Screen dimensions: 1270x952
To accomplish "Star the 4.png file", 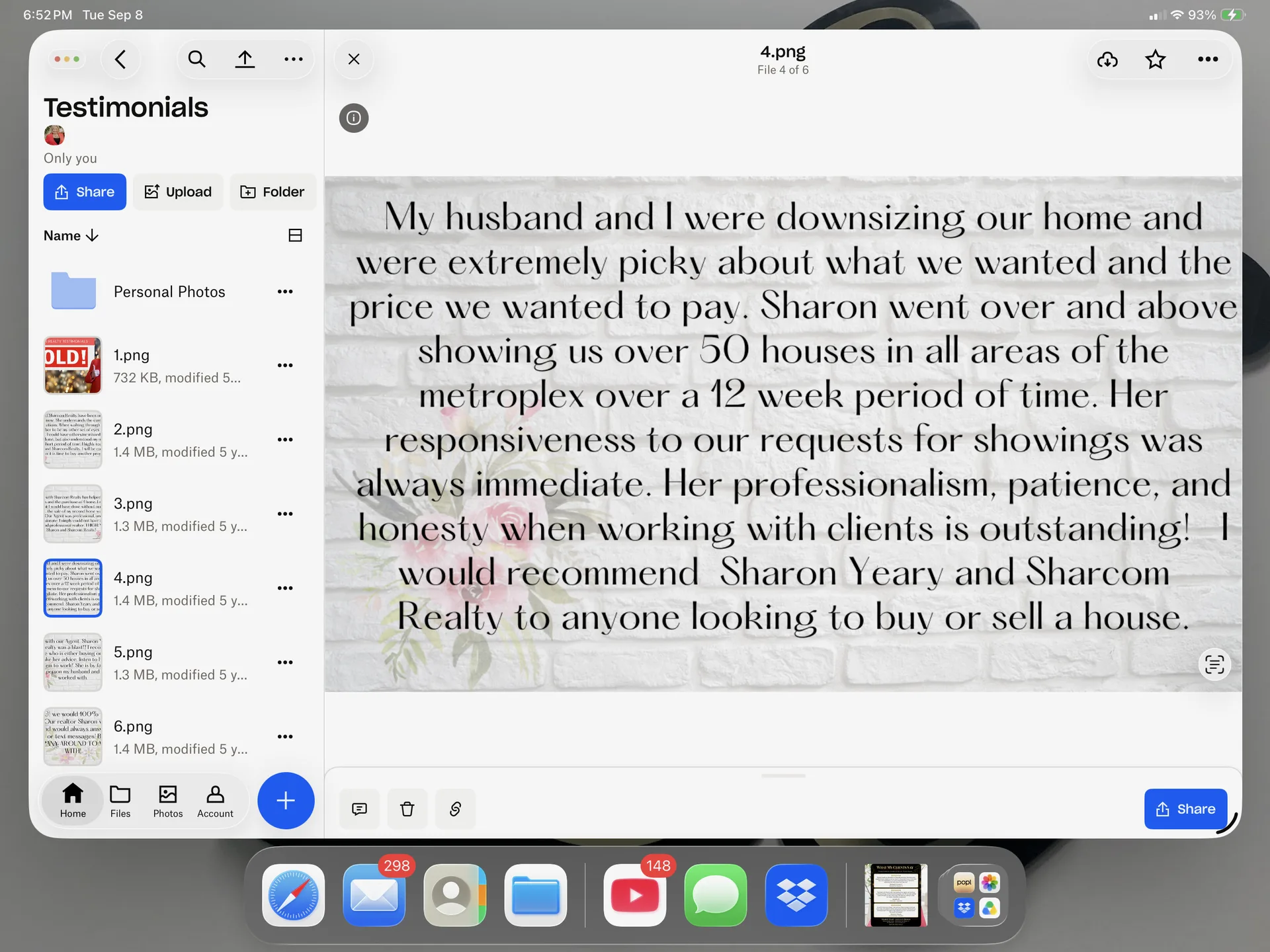I will point(1156,59).
